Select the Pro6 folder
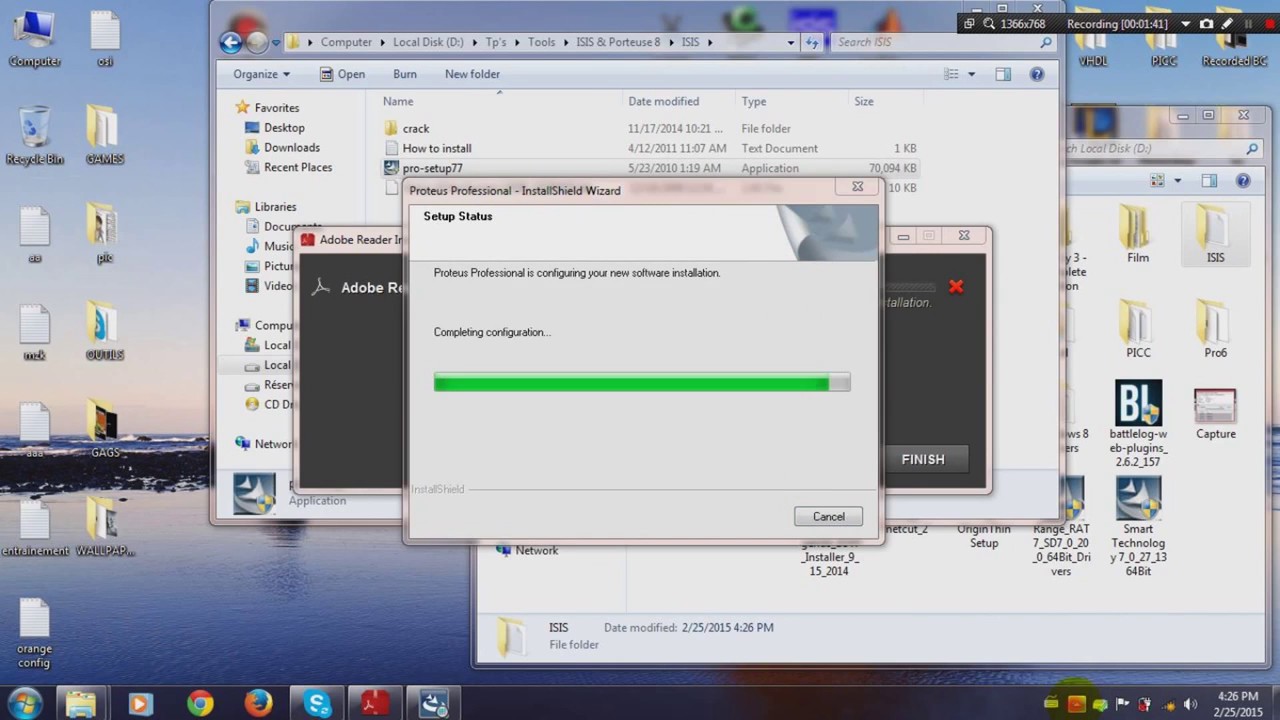1280x720 pixels. click(1215, 329)
